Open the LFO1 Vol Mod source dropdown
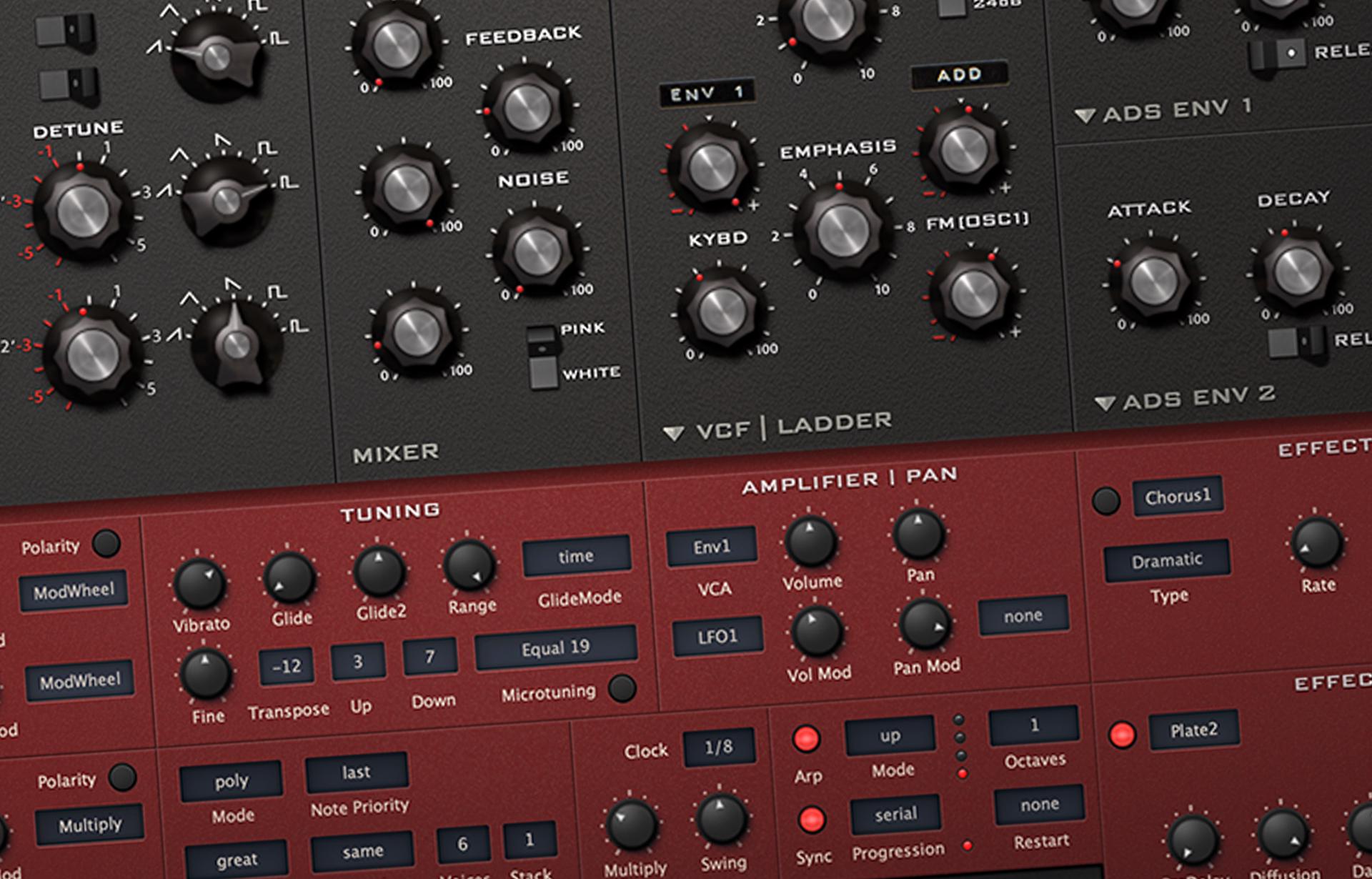This screenshot has height=879, width=1372. (x=717, y=637)
